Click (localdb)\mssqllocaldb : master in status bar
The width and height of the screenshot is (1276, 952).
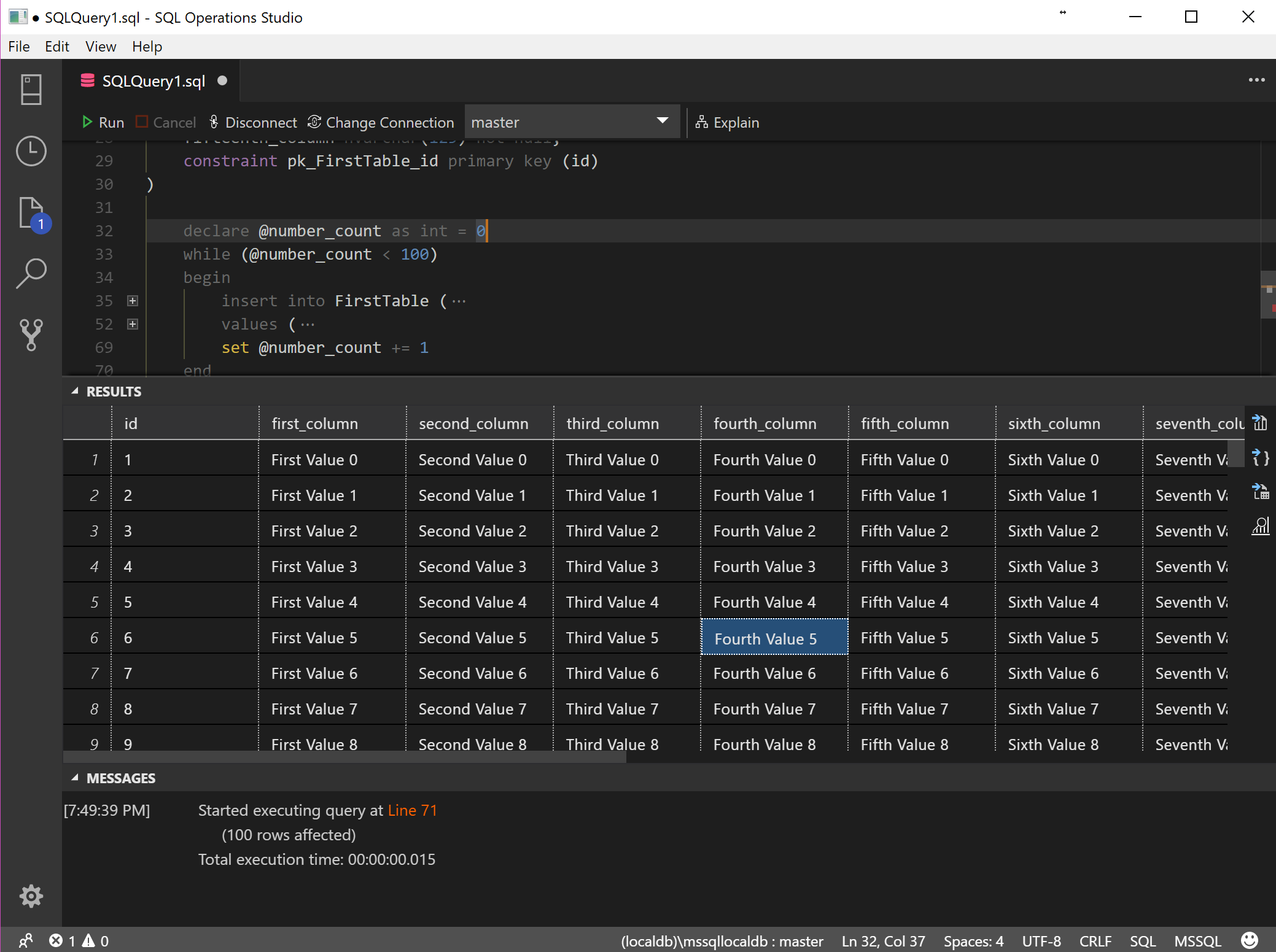click(x=722, y=941)
